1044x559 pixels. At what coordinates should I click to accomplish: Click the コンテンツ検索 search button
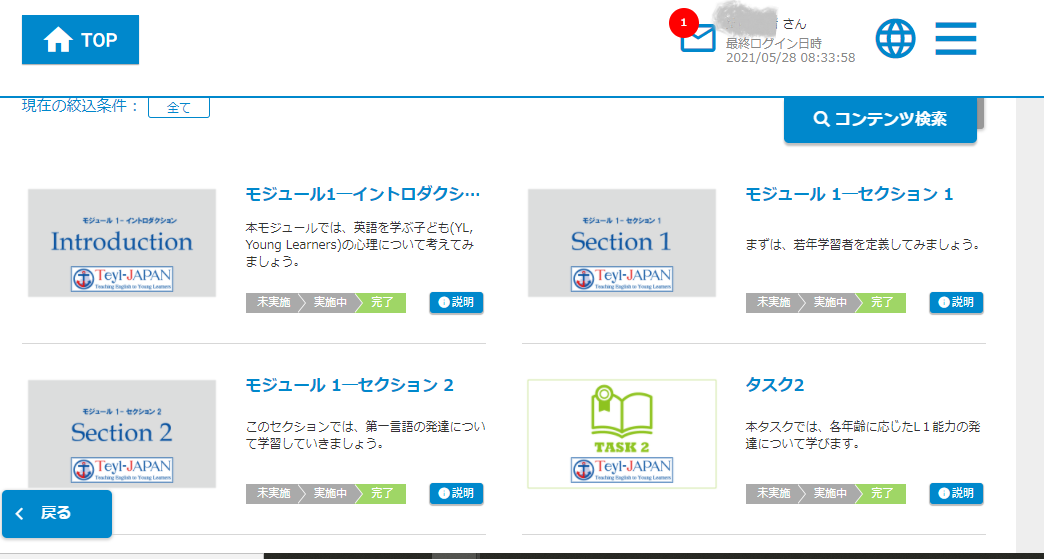coord(880,119)
